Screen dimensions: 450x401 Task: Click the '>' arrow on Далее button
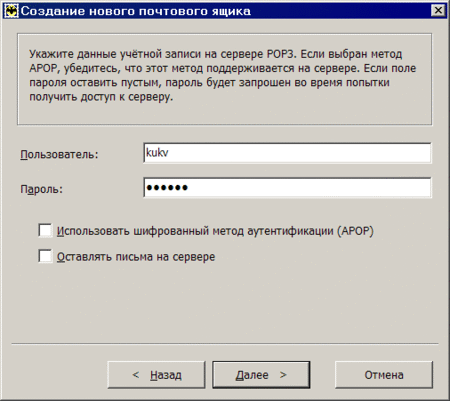click(x=283, y=375)
